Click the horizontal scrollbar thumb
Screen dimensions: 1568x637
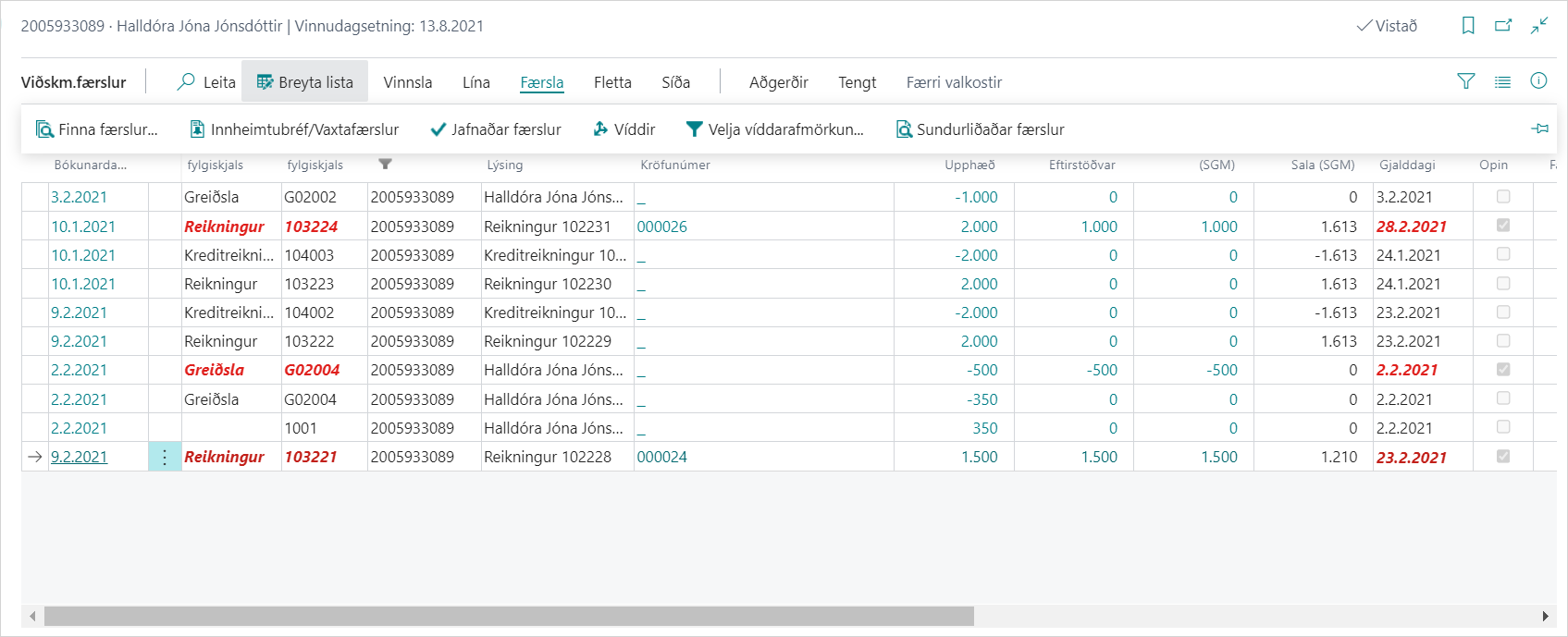(509, 616)
